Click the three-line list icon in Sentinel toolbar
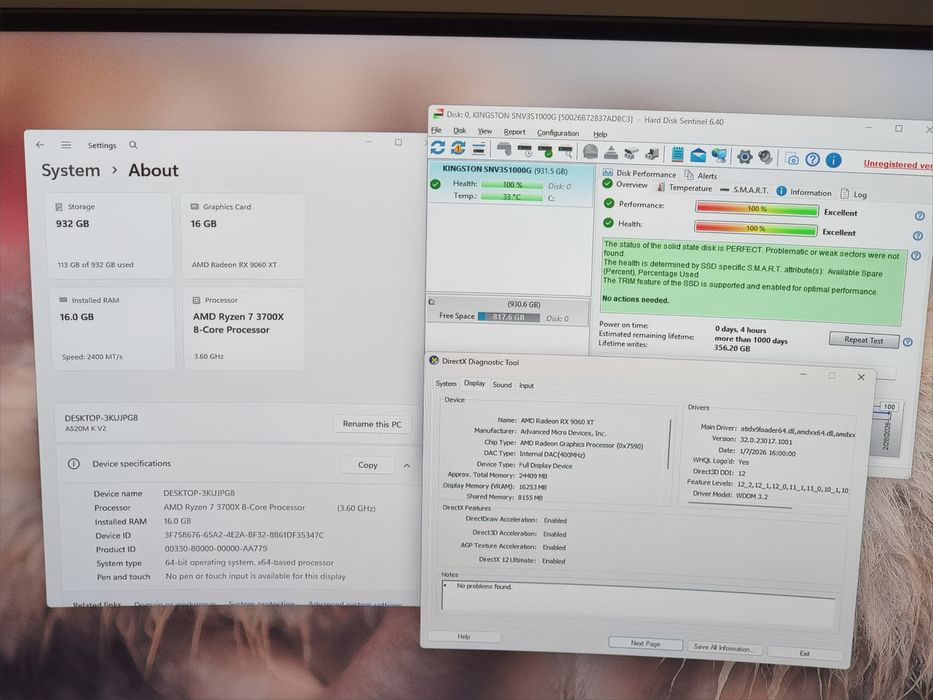This screenshot has width=933, height=700. coord(478,148)
